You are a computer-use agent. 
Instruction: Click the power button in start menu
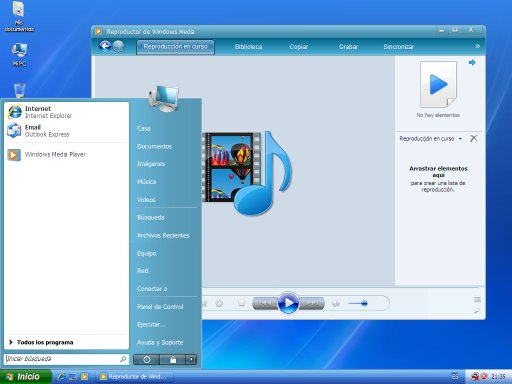click(146, 360)
